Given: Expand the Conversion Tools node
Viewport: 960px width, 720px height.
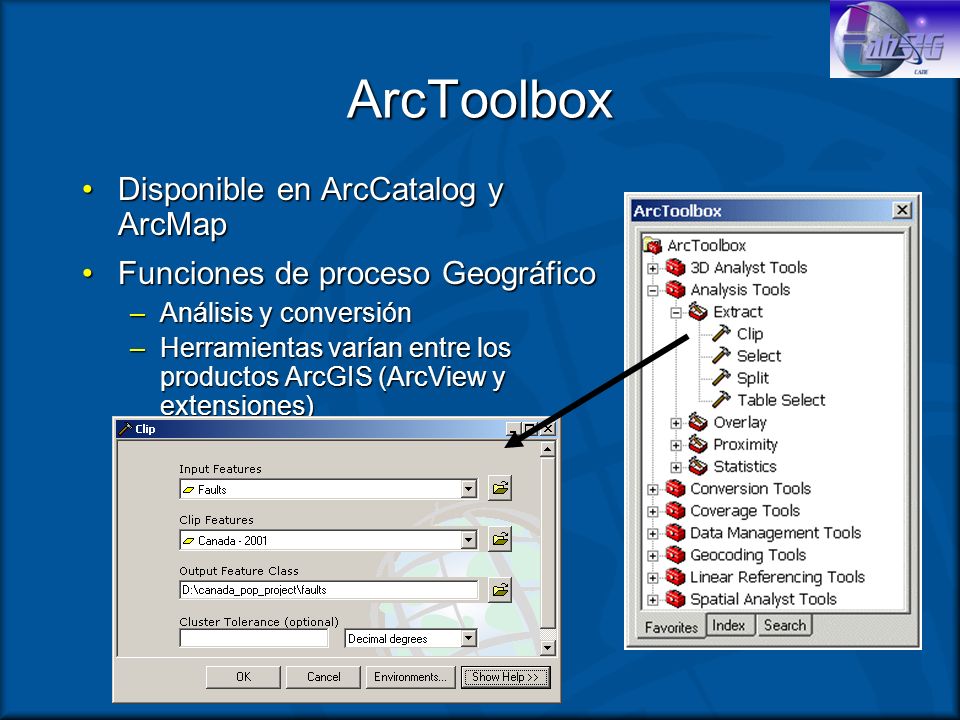Looking at the screenshot, I should coord(653,489).
